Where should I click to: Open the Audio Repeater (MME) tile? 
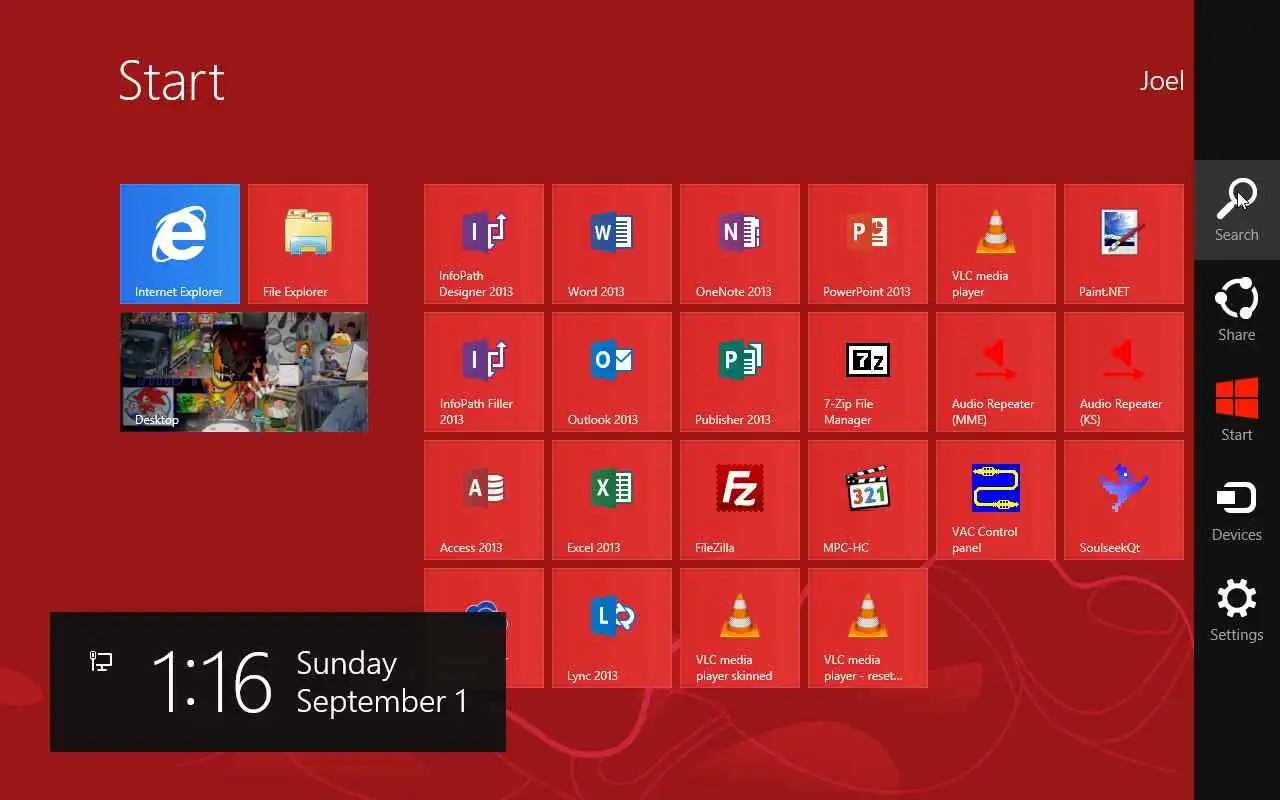point(996,372)
